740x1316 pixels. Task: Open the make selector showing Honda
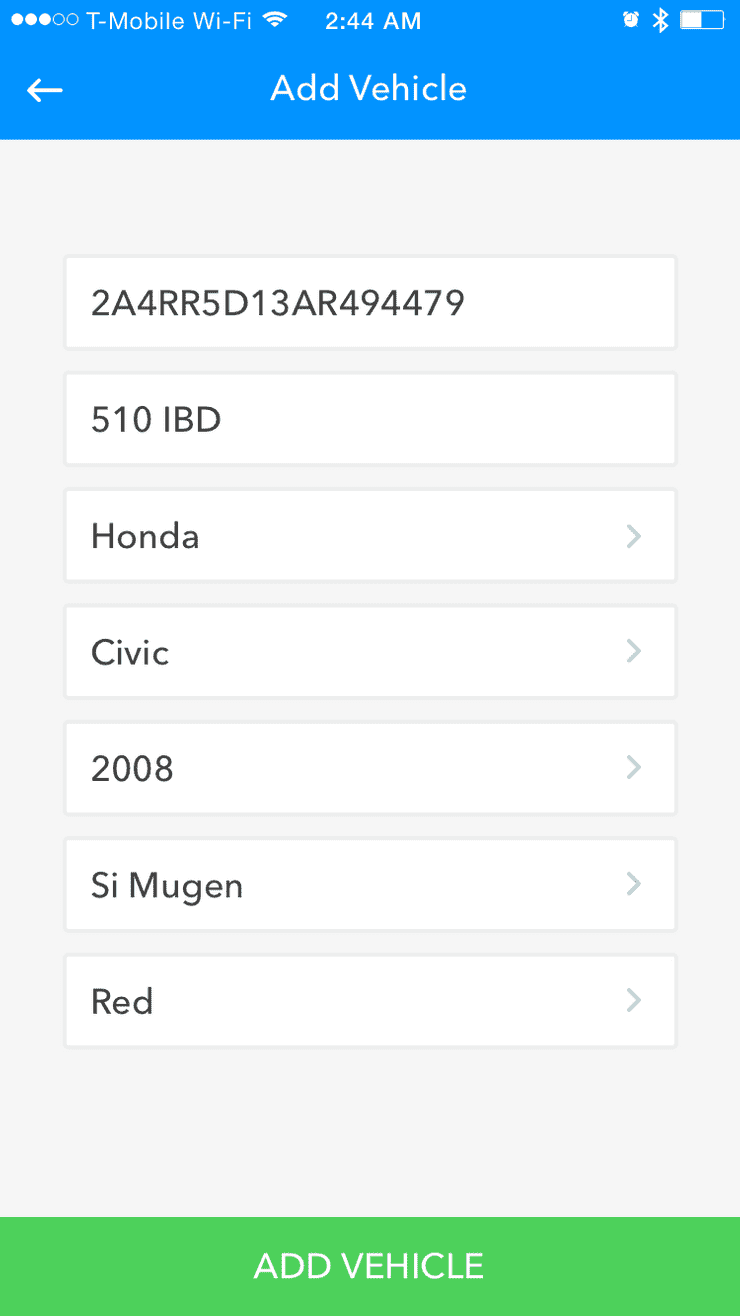[x=370, y=535]
